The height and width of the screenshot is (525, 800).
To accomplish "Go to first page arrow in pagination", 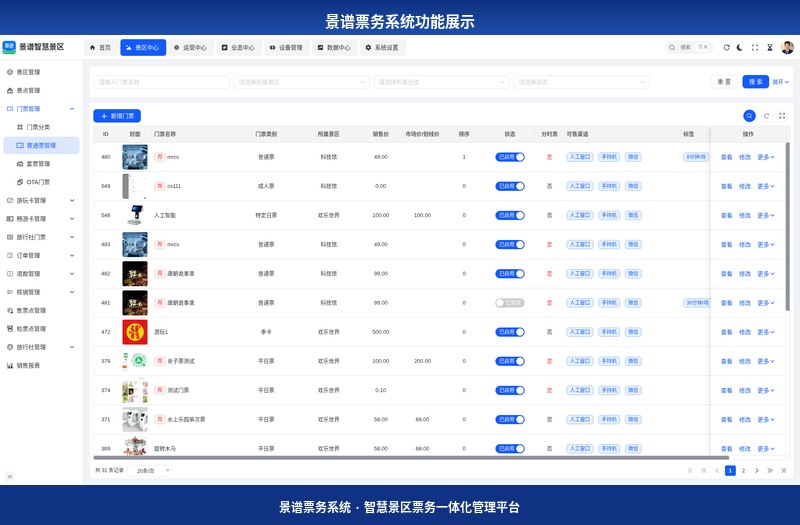I will click(690, 470).
